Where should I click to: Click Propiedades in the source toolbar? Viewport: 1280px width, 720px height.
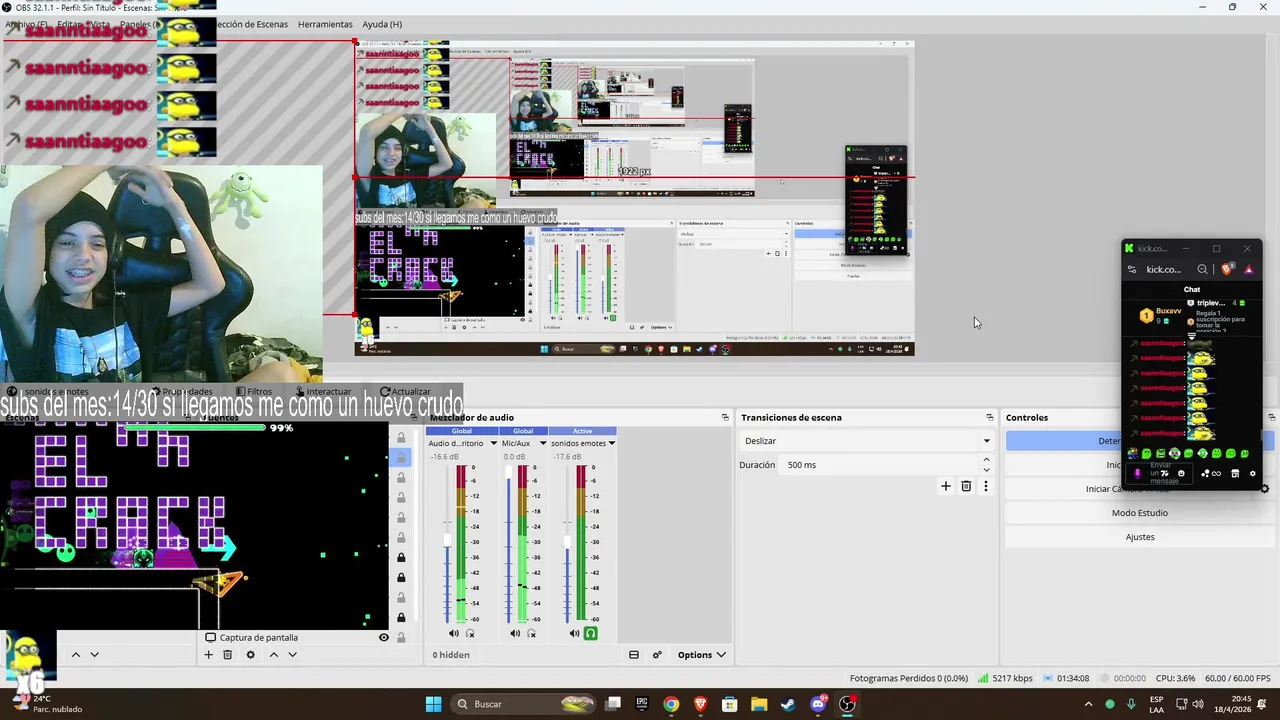tap(180, 392)
